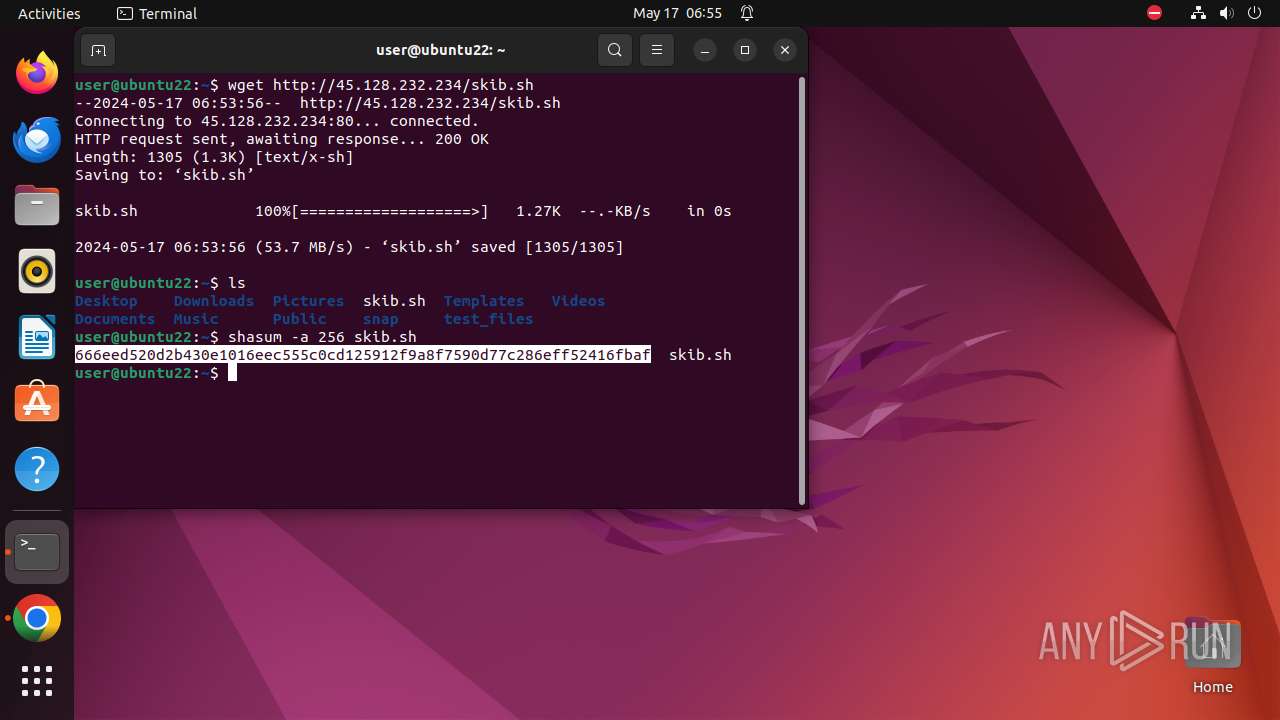Click the Desktop directory name
Image resolution: width=1280 pixels, height=720 pixels.
click(x=106, y=301)
